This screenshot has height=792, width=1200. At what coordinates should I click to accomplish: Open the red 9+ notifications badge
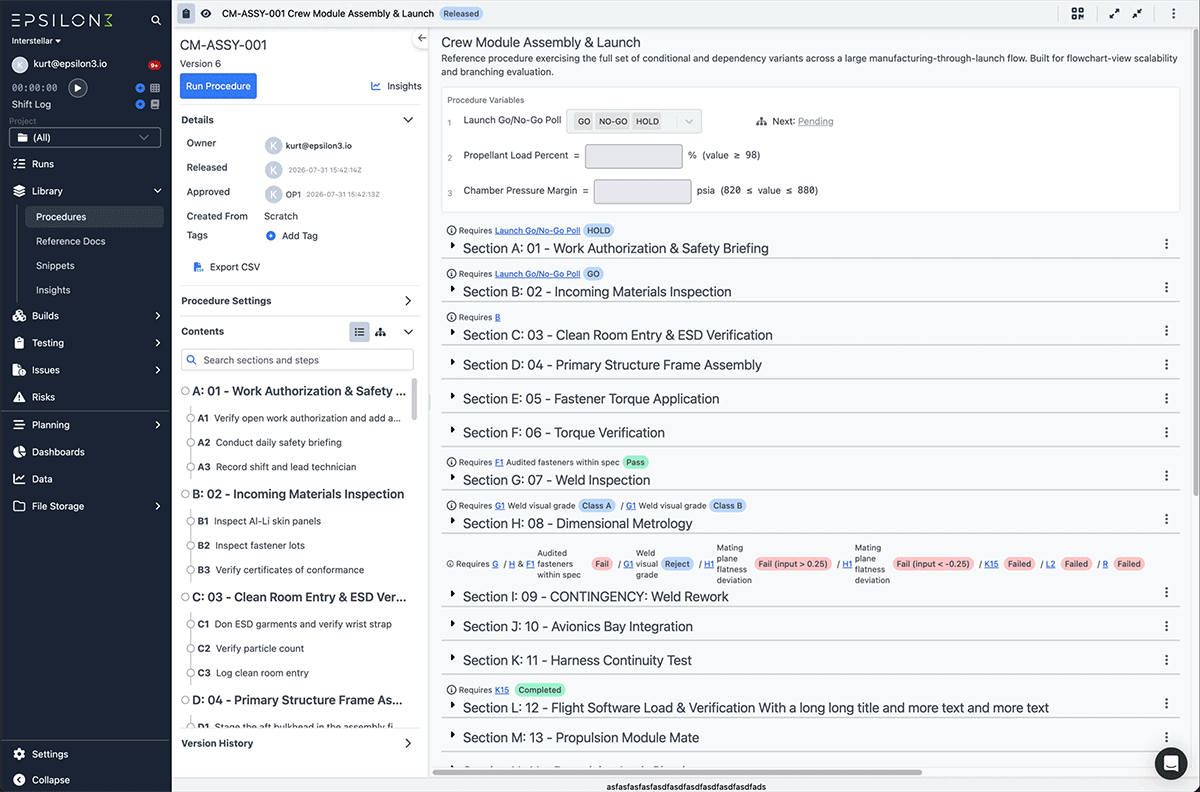point(155,65)
